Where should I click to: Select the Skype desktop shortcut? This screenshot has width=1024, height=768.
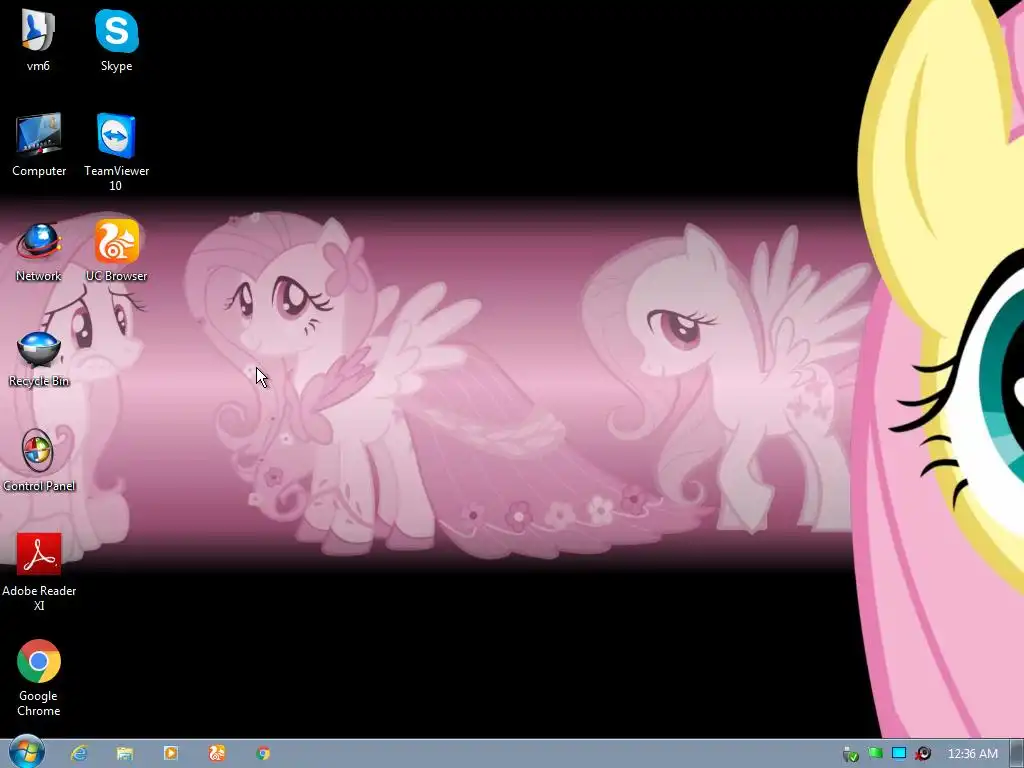[x=116, y=39]
